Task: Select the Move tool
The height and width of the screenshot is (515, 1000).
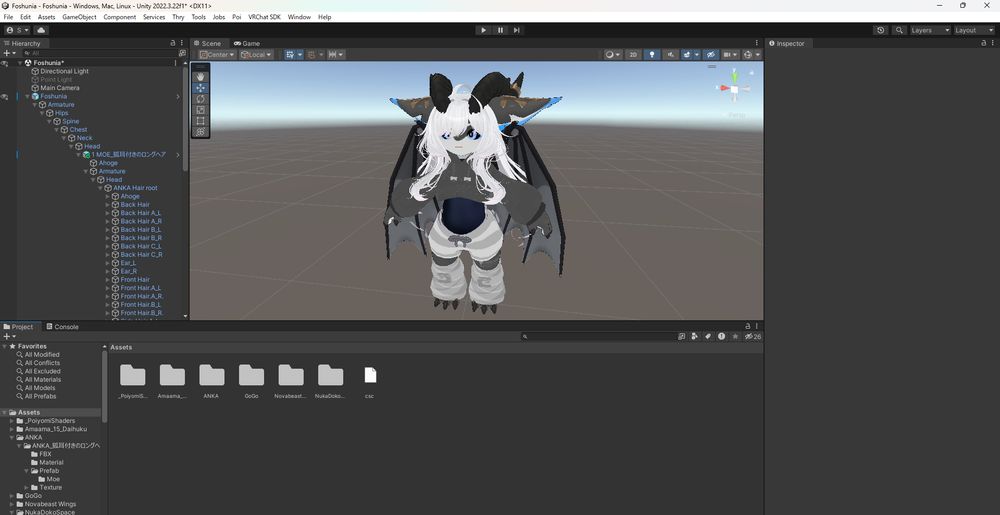Action: [x=200, y=88]
